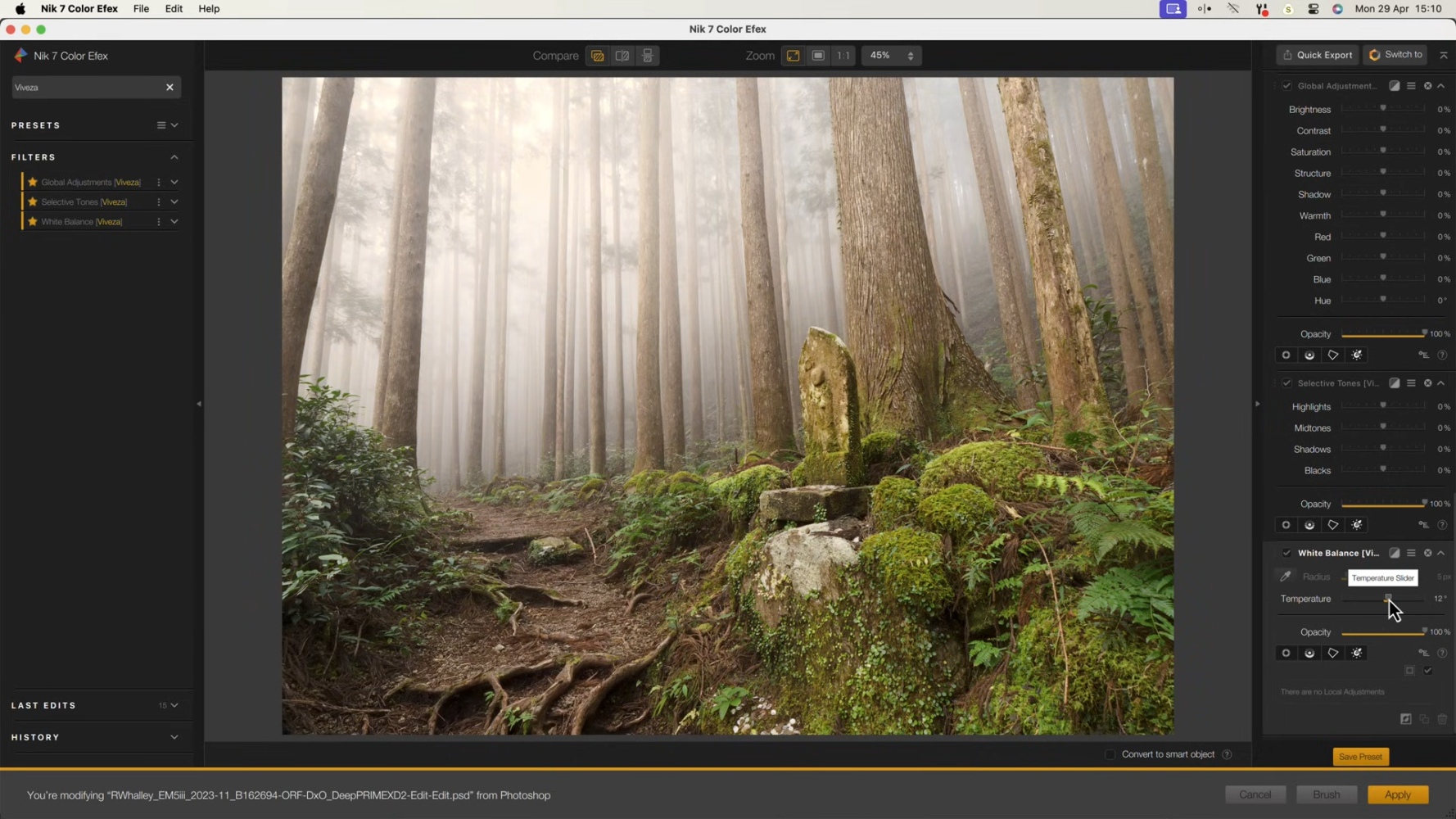Click the Cancel button
The width and height of the screenshot is (1456, 819).
pyautogui.click(x=1255, y=794)
